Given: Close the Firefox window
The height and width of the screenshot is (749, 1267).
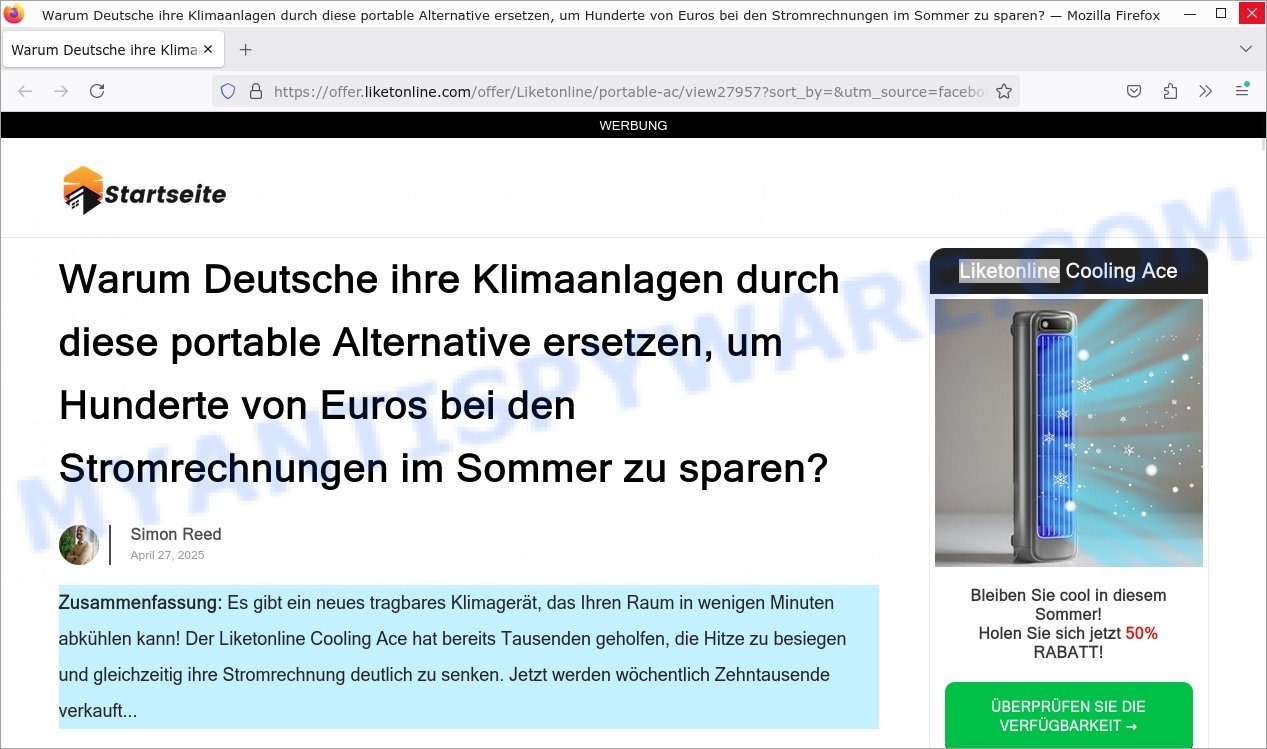Looking at the screenshot, I should click(x=1250, y=14).
